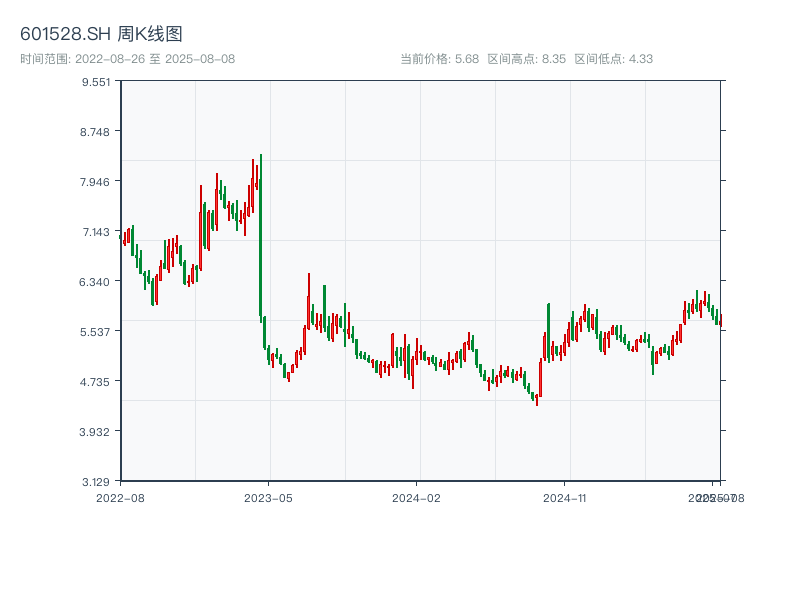Click the 区间高点 8.35 label
This screenshot has height=600, width=800.
point(527,59)
